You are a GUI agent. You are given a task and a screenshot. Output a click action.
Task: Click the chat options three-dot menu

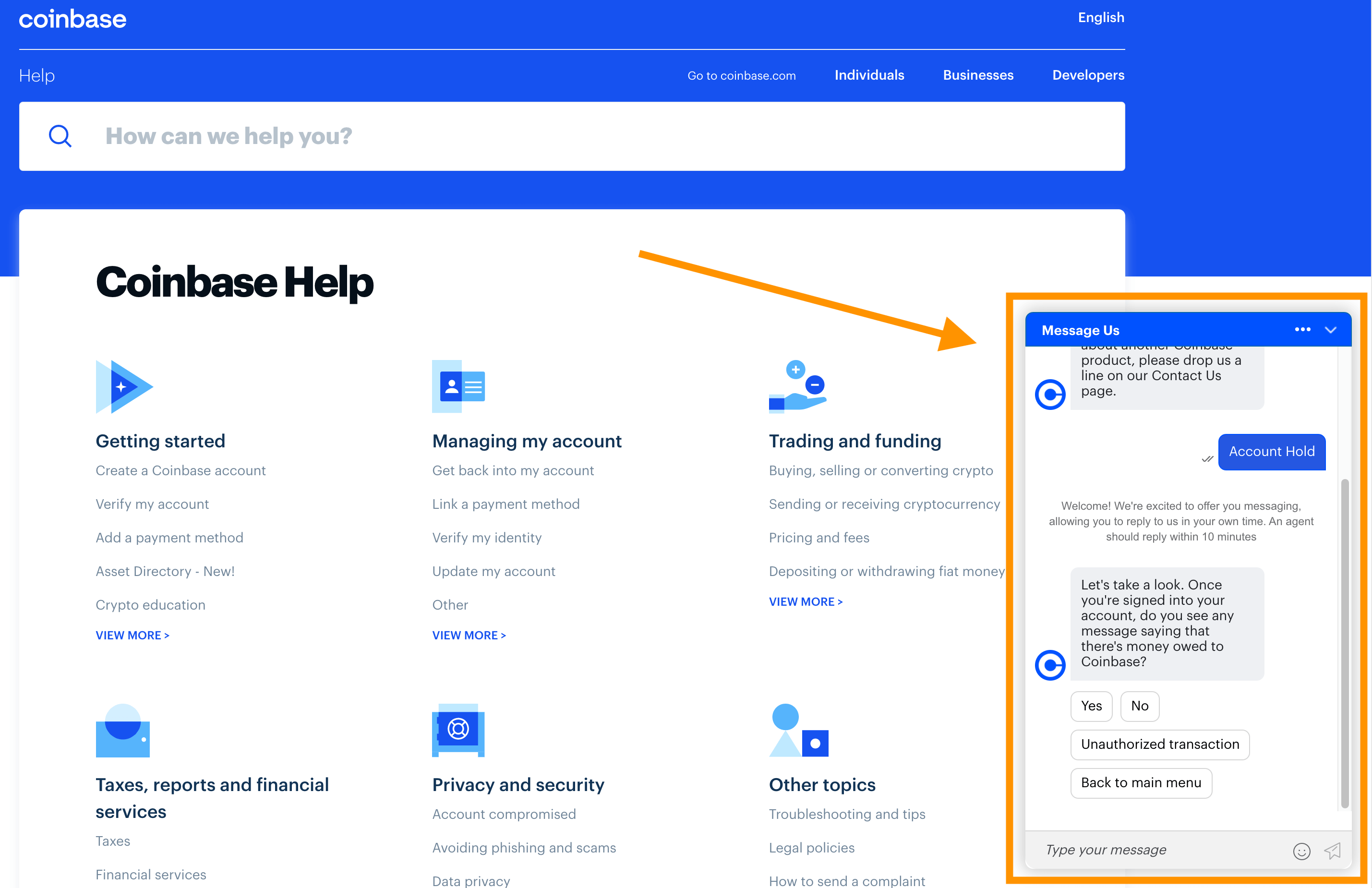1302,329
